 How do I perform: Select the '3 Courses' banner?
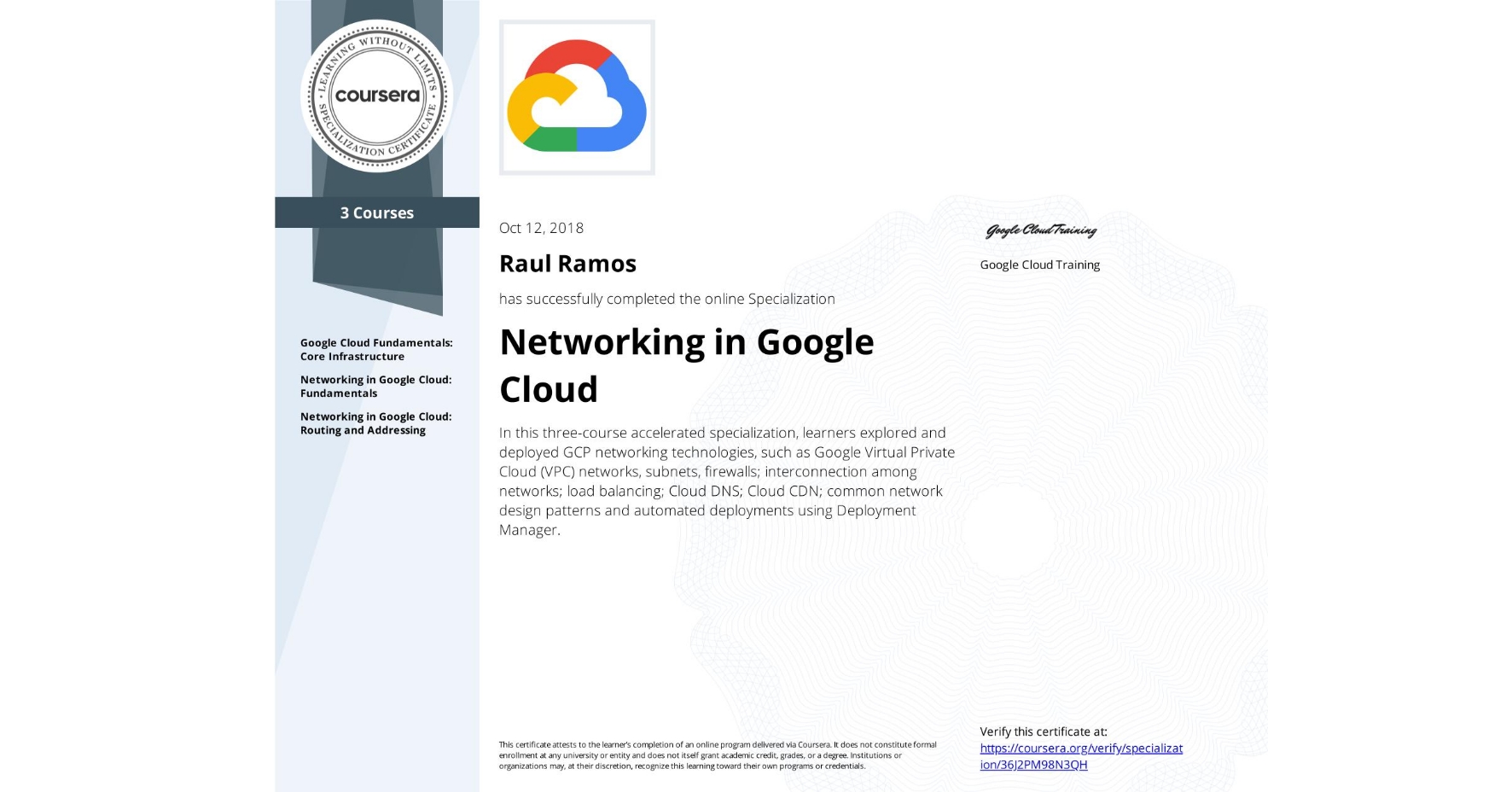pos(377,213)
